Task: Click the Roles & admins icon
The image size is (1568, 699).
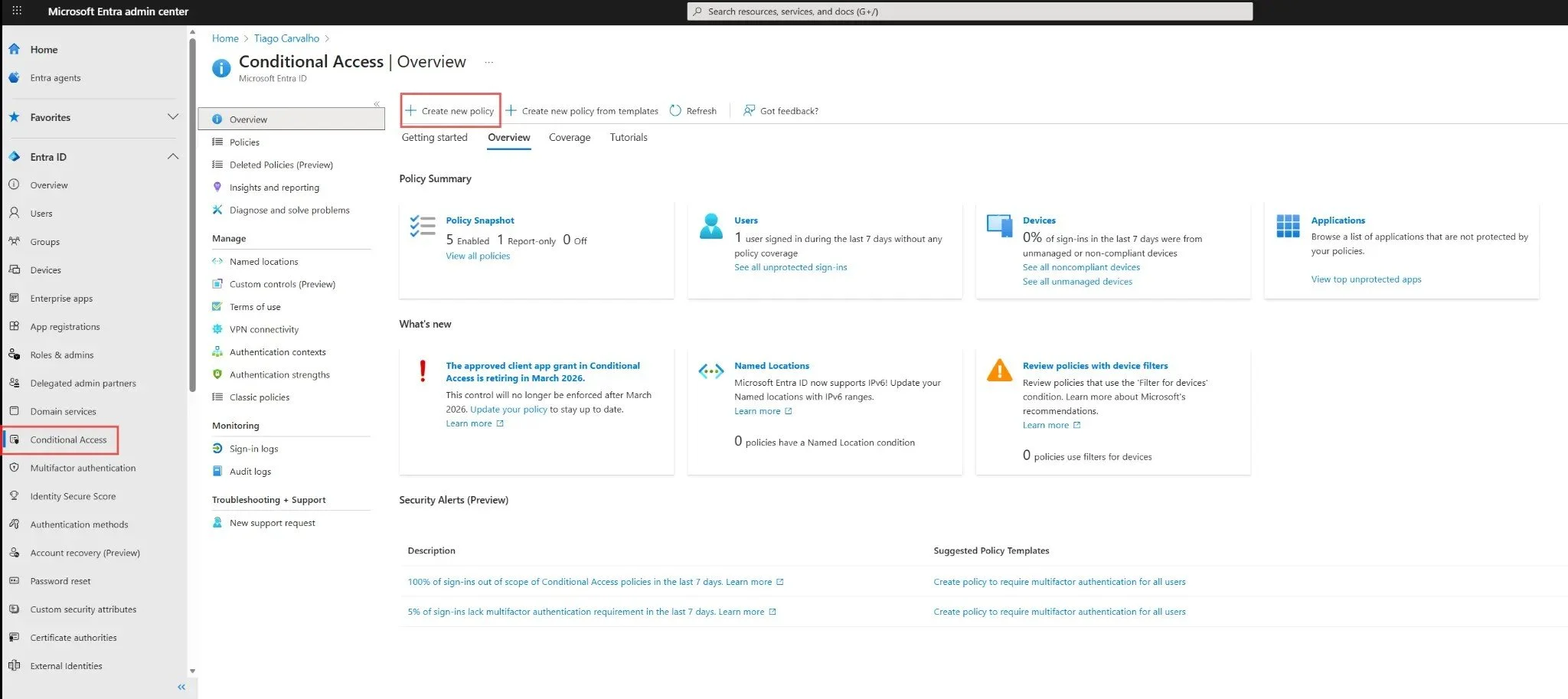Action: coord(14,354)
